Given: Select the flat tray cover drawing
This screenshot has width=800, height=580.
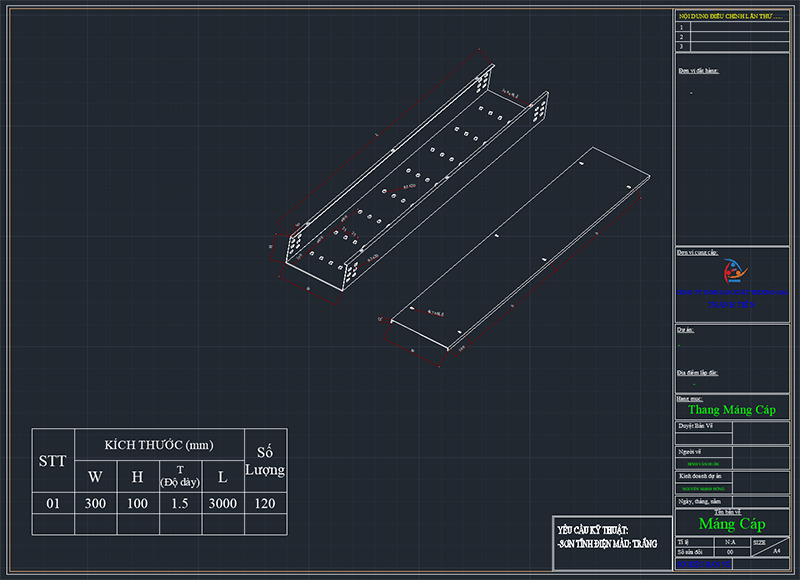Looking at the screenshot, I should click(x=520, y=250).
